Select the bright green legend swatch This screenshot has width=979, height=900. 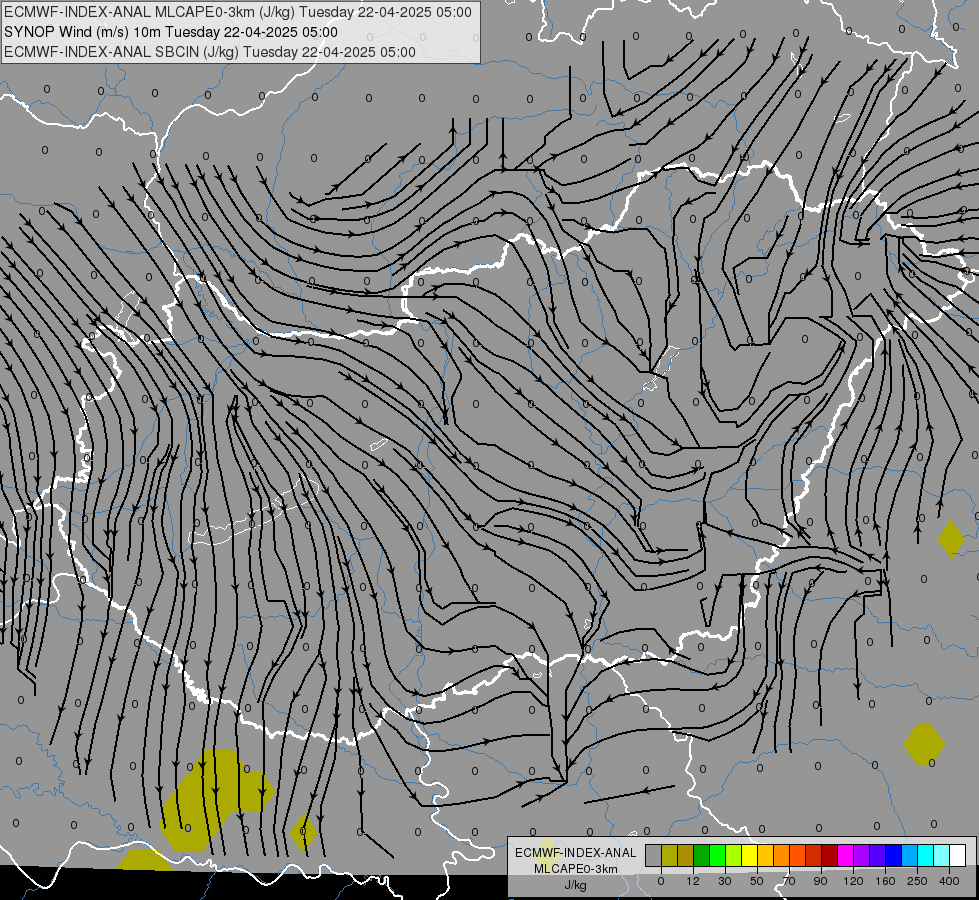717,855
